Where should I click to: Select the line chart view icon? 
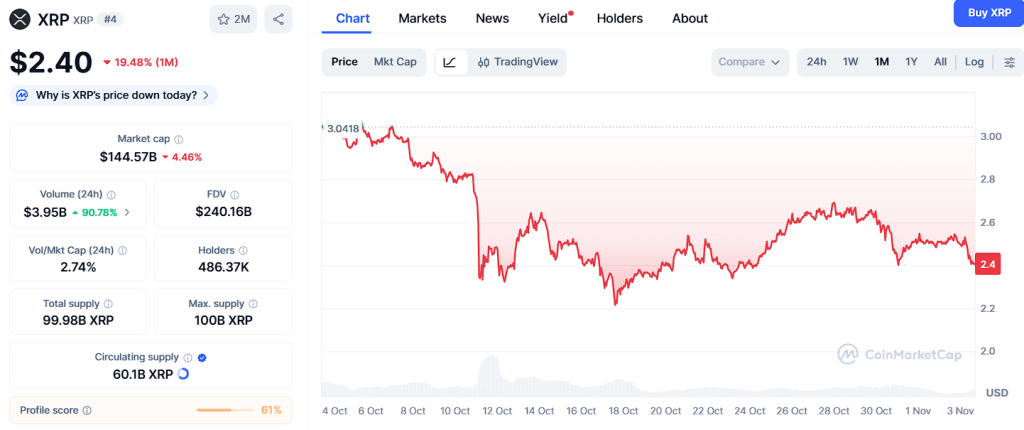[450, 62]
